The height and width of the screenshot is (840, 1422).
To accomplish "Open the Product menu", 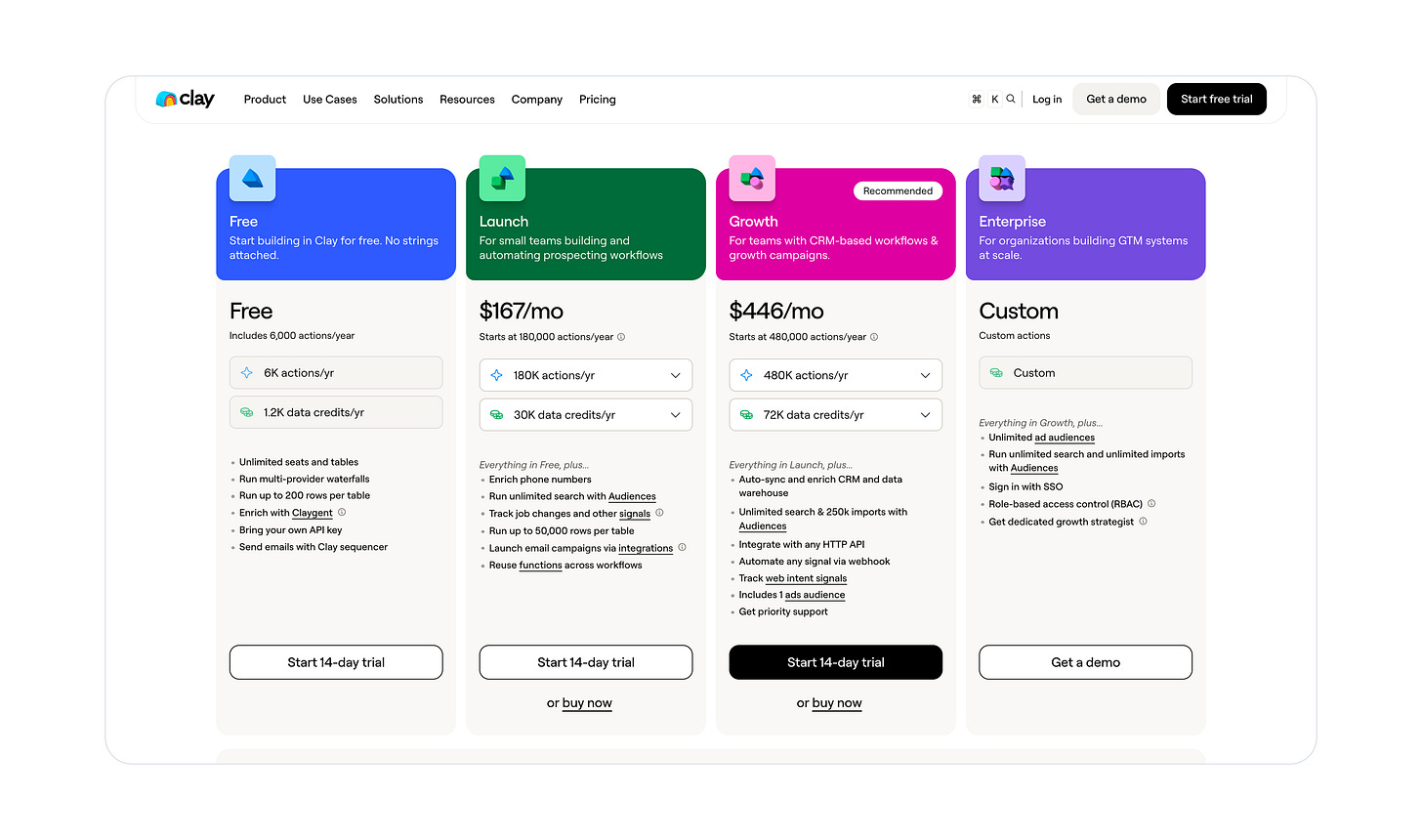I will pyautogui.click(x=265, y=100).
